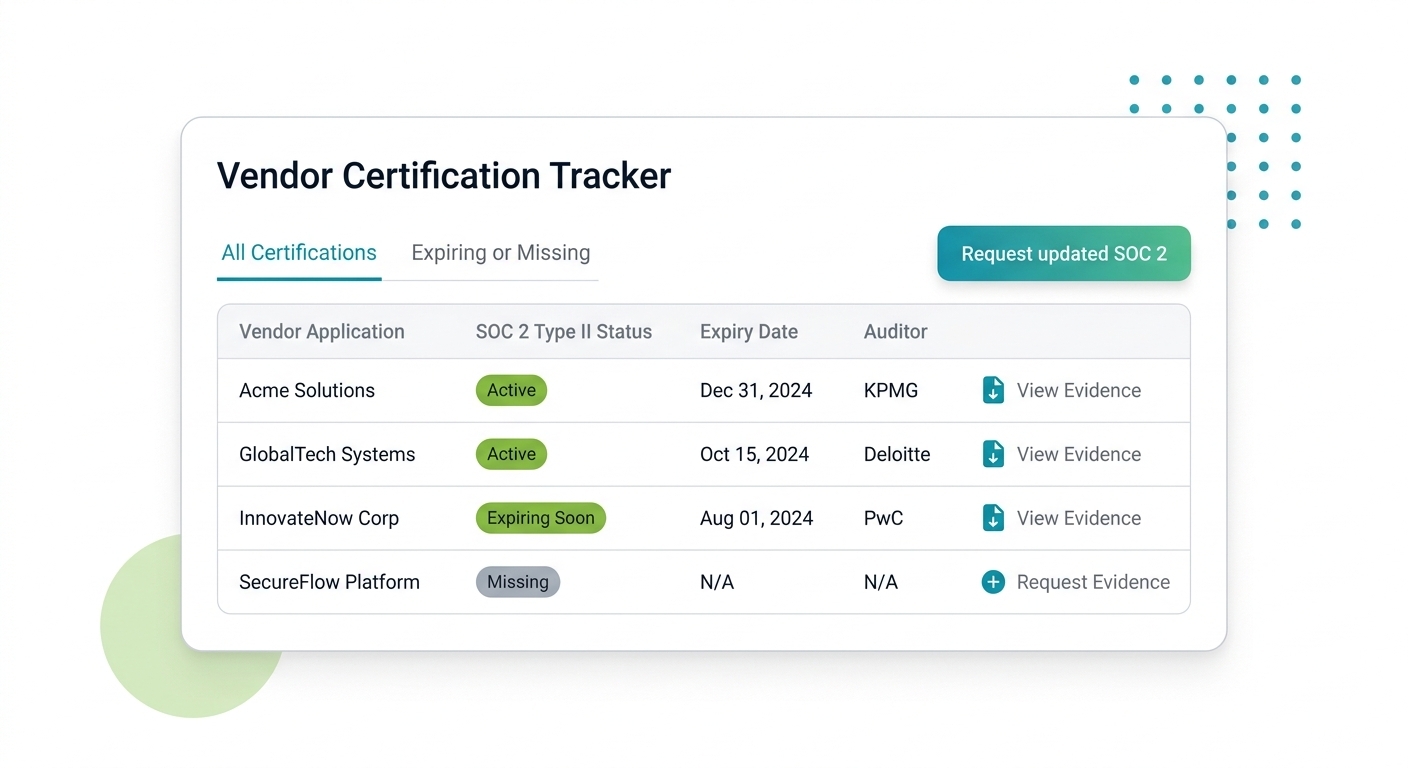Image resolution: width=1408 pixels, height=768 pixels.
Task: Click the Deloitte auditor cell
Action: (897, 454)
